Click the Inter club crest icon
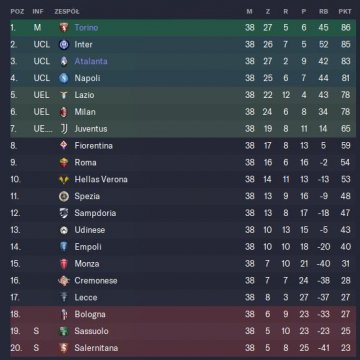 pos(64,44)
